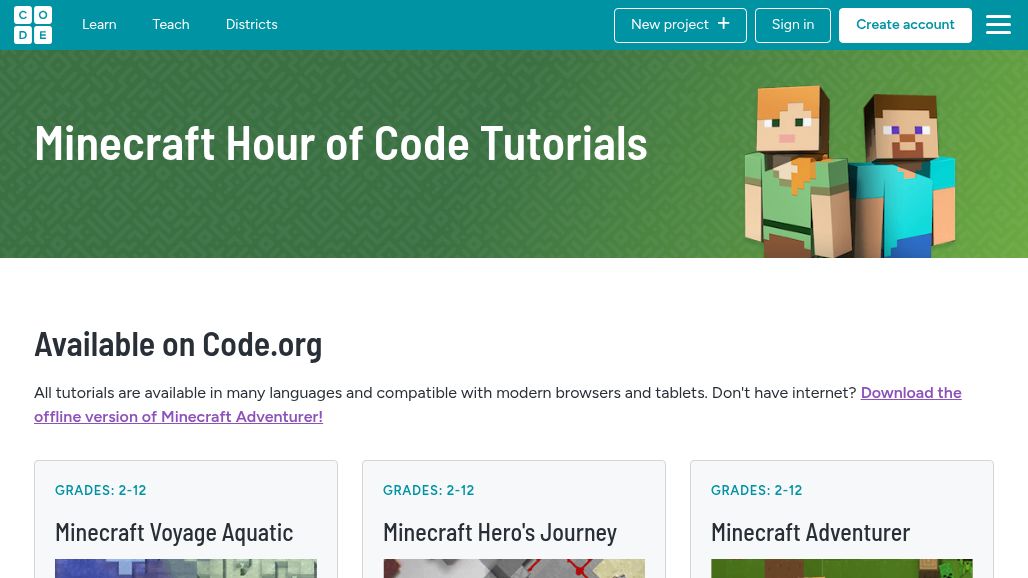Open the Districts menu item

(x=252, y=25)
